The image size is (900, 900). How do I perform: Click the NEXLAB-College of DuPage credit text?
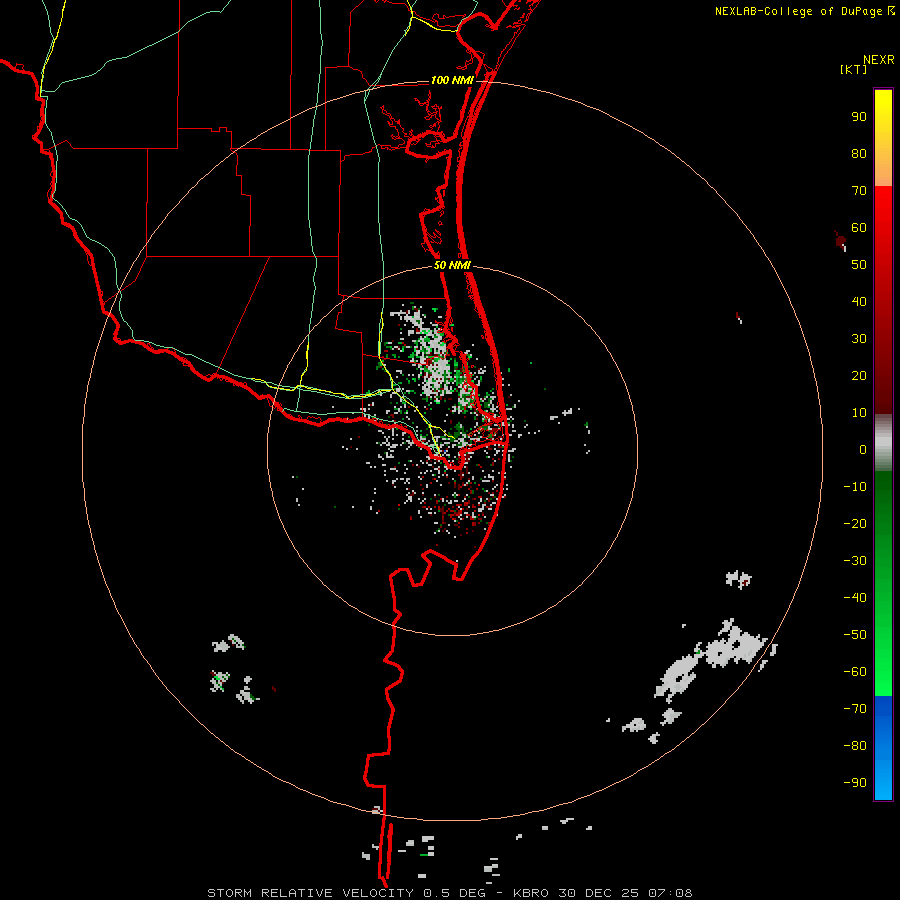click(x=804, y=11)
